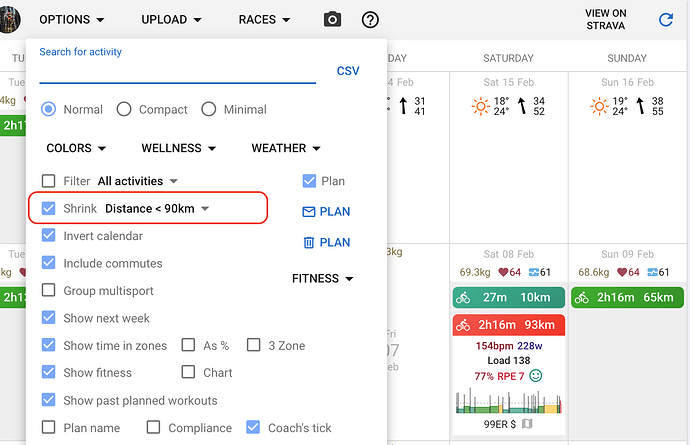Select the Compact radio button

tap(124, 109)
